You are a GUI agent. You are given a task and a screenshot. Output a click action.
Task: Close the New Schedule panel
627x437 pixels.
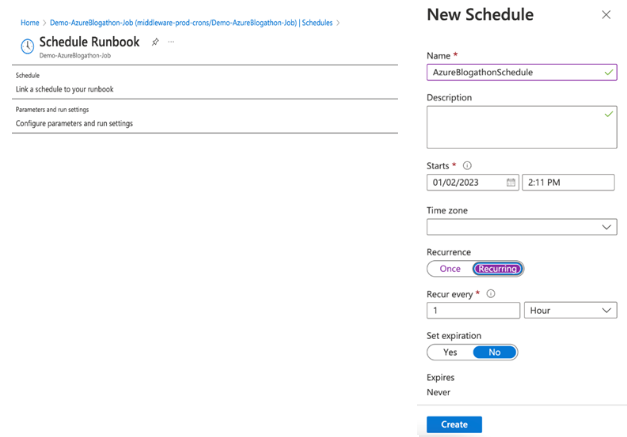point(606,15)
